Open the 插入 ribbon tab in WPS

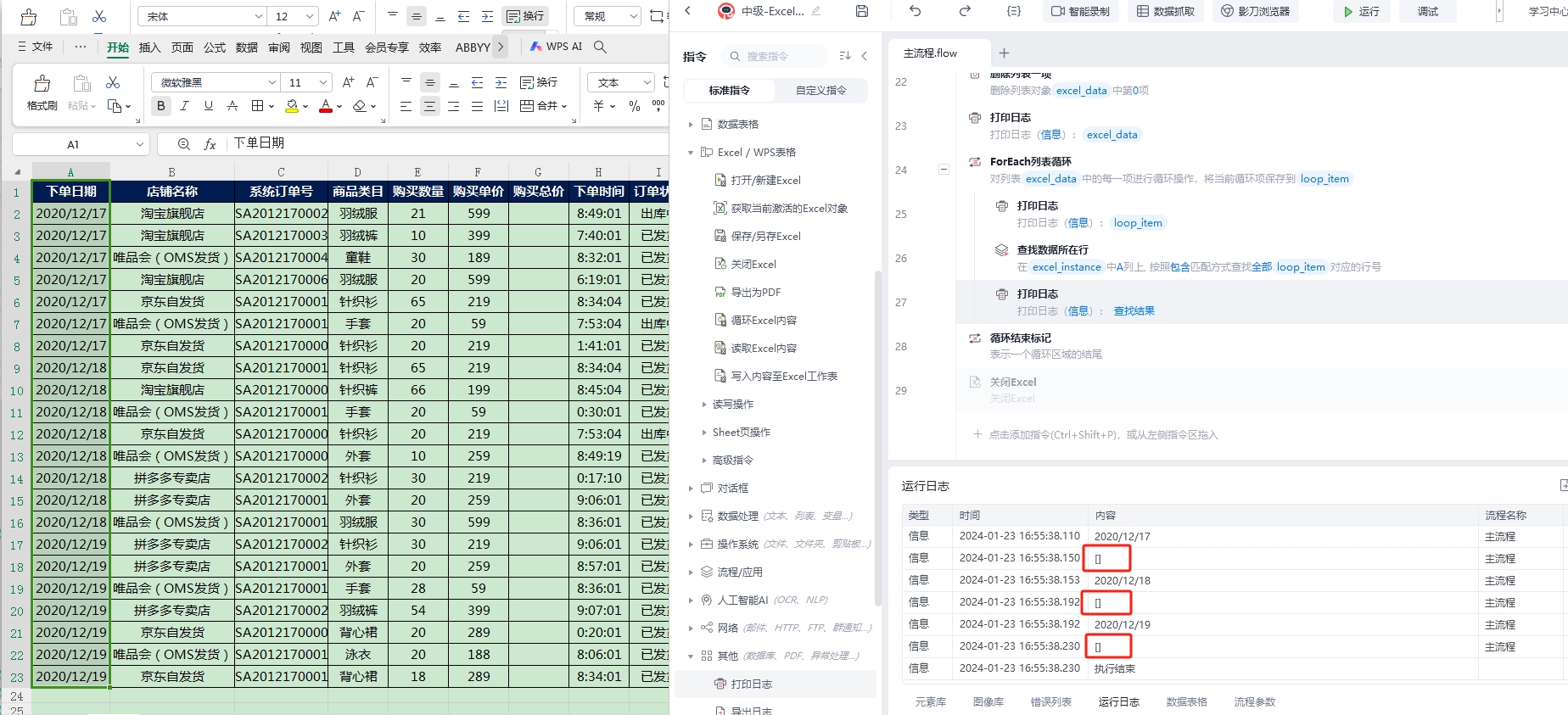pyautogui.click(x=149, y=47)
